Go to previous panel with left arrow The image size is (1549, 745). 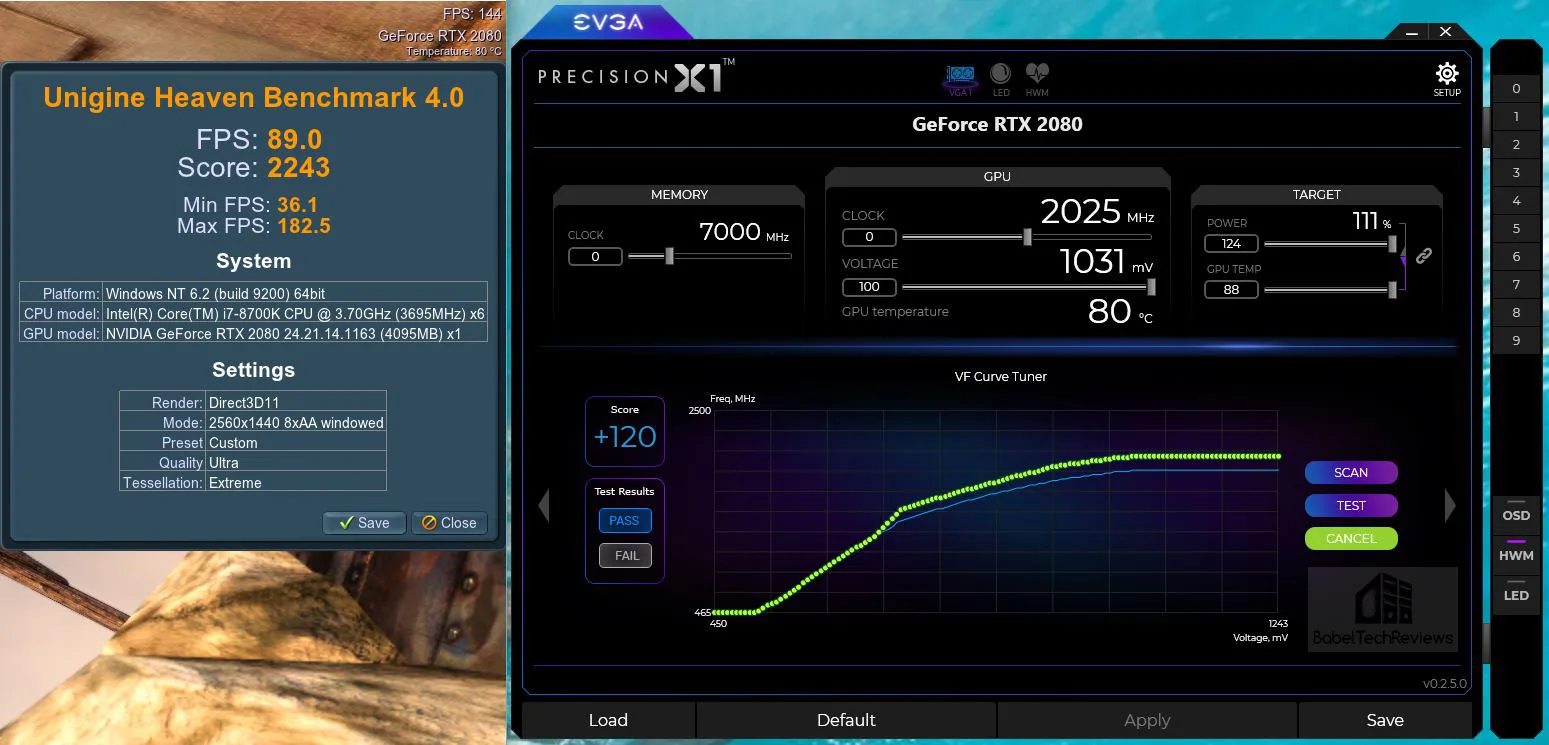(544, 506)
